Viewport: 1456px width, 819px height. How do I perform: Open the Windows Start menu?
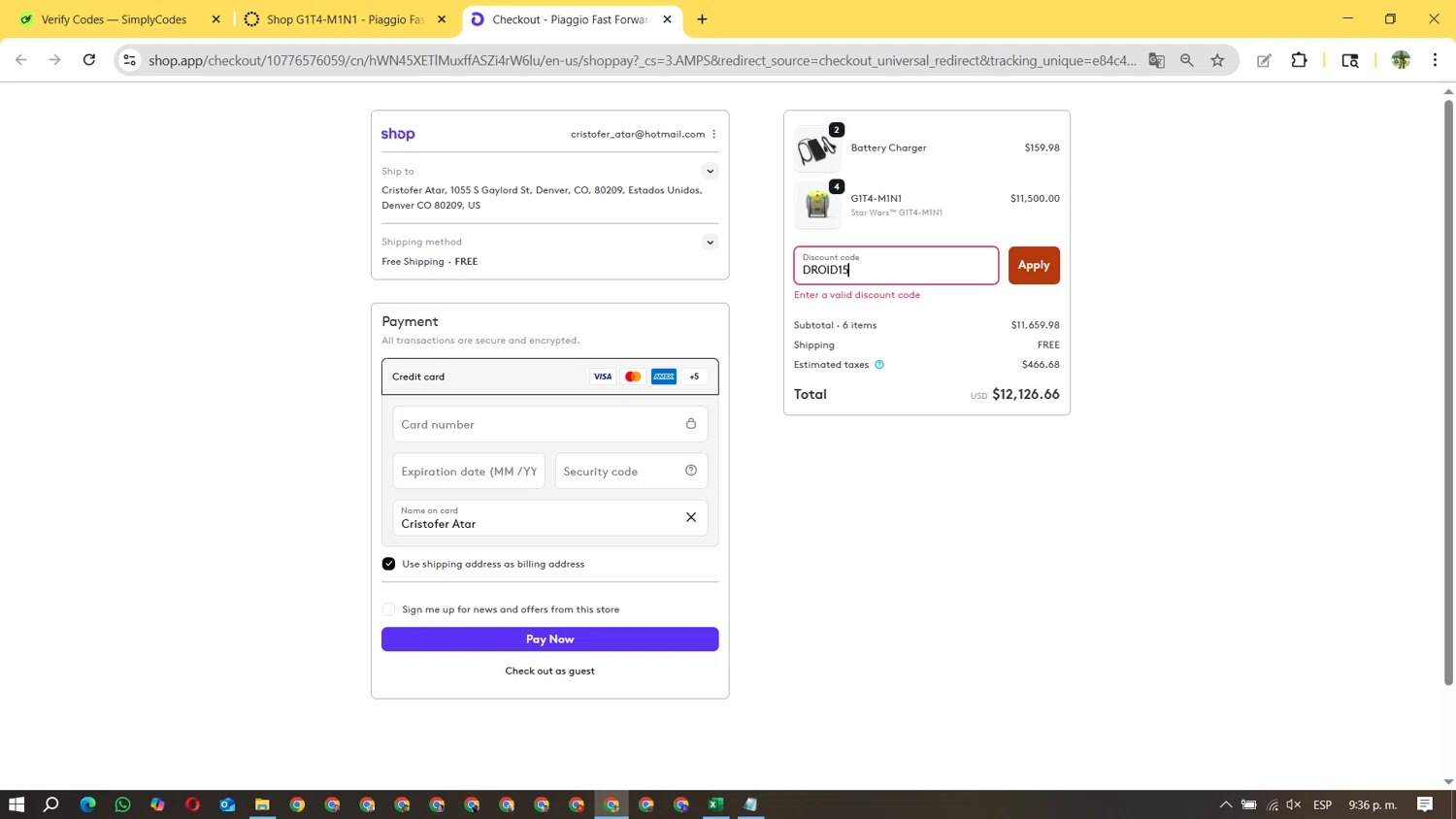(x=17, y=804)
